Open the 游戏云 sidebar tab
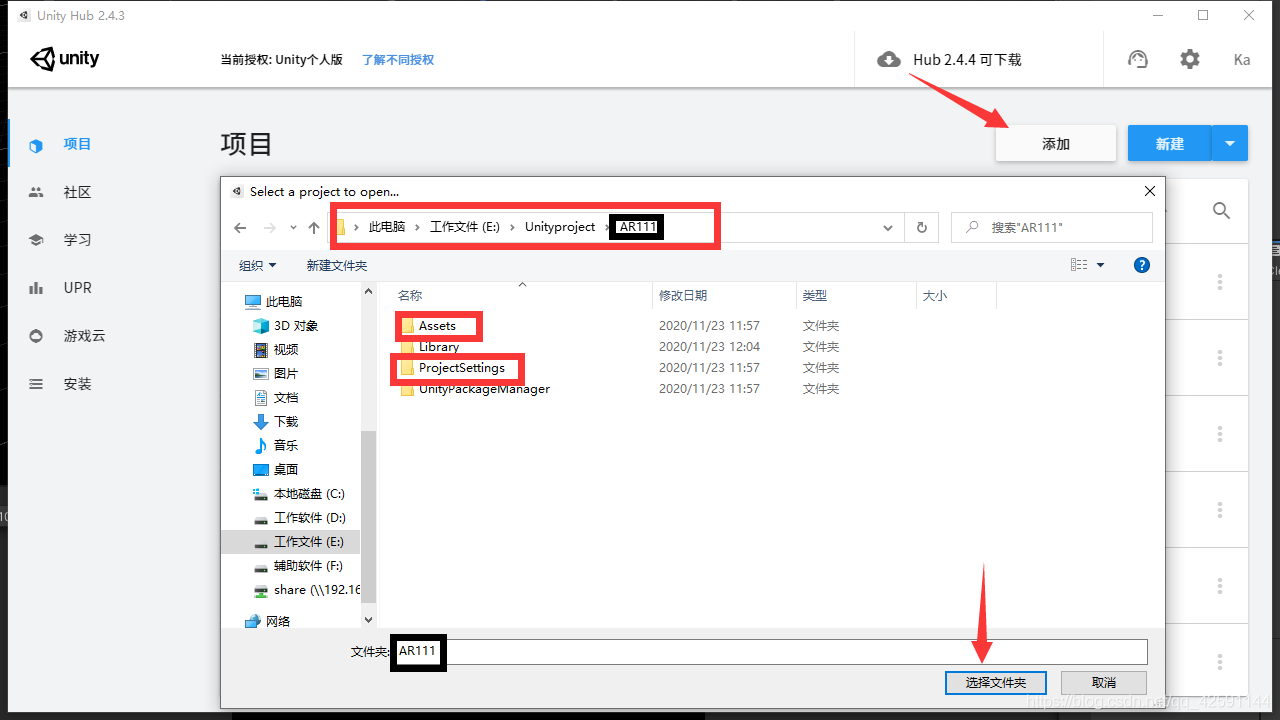 point(84,336)
